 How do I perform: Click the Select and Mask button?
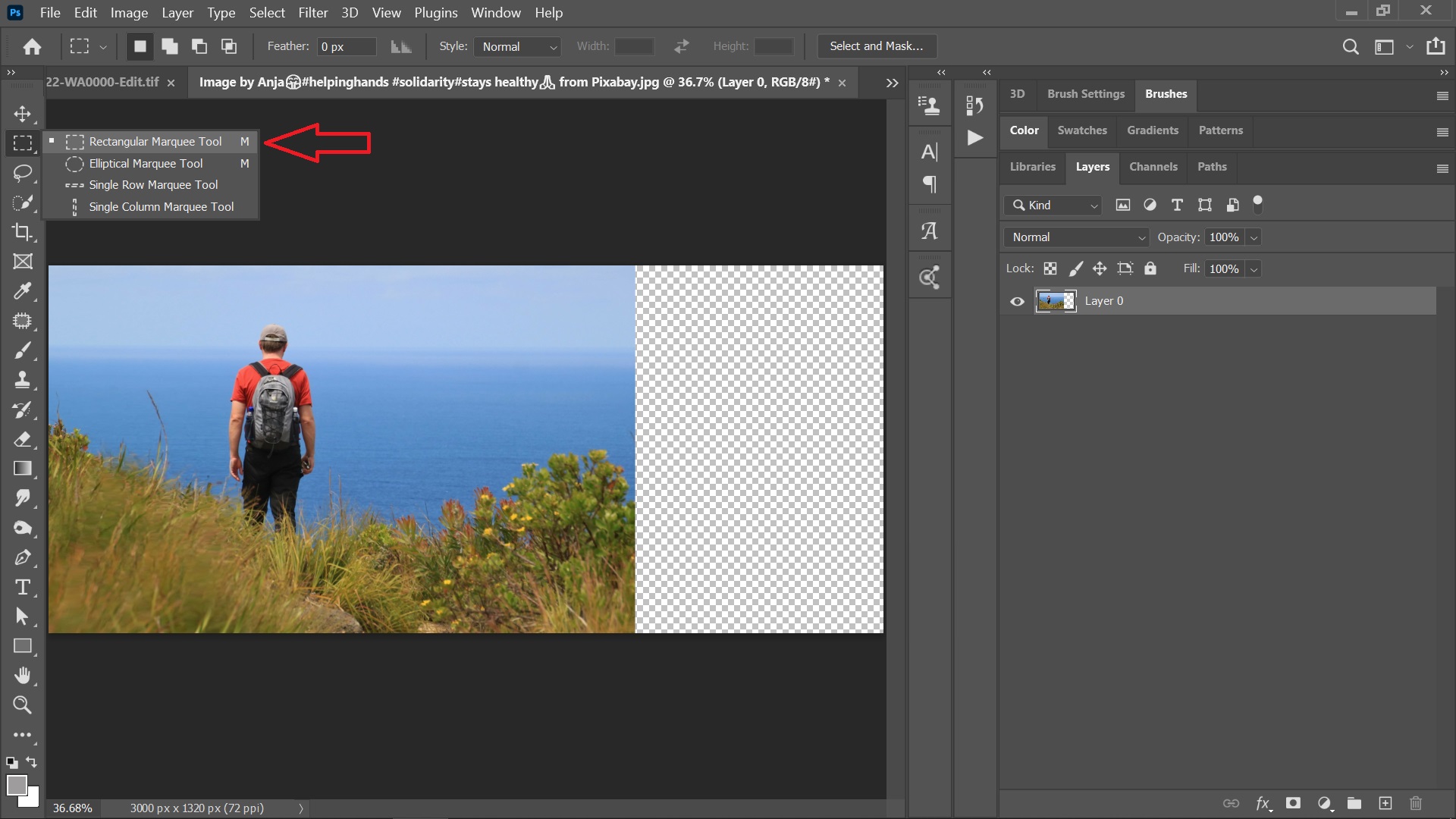click(x=875, y=46)
